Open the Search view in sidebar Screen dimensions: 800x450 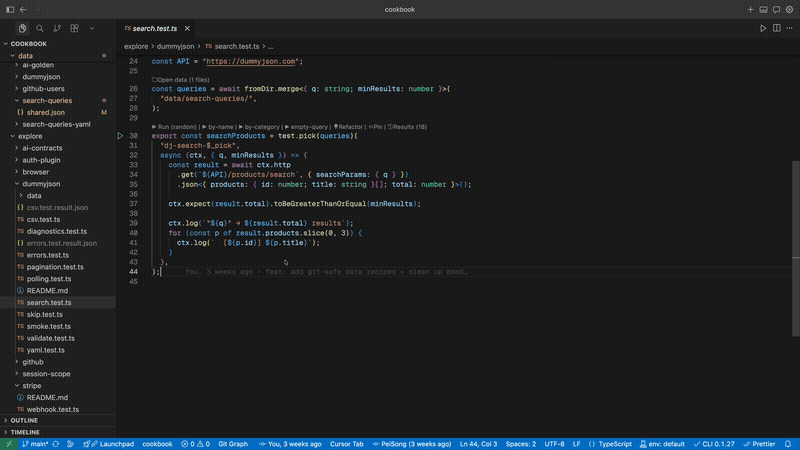39,28
